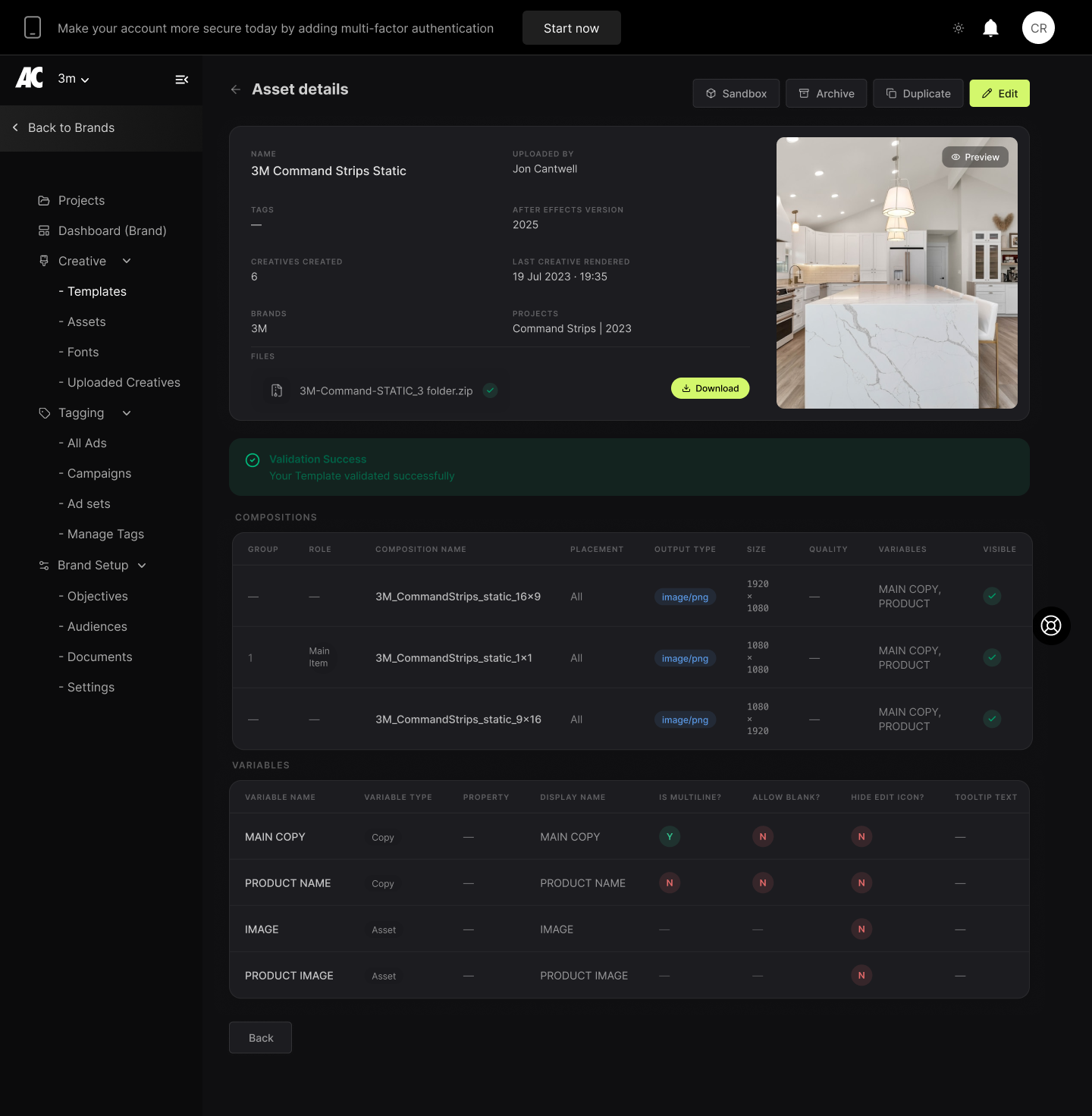Click the zip file icon in Files

(277, 390)
